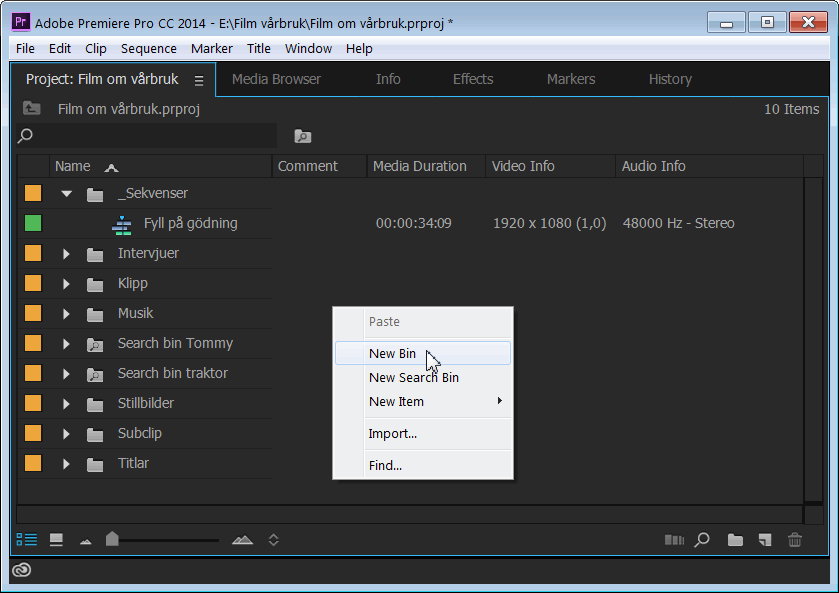Screen dimensions: 839x593
Task: Click the Name column header
Action: (72, 167)
